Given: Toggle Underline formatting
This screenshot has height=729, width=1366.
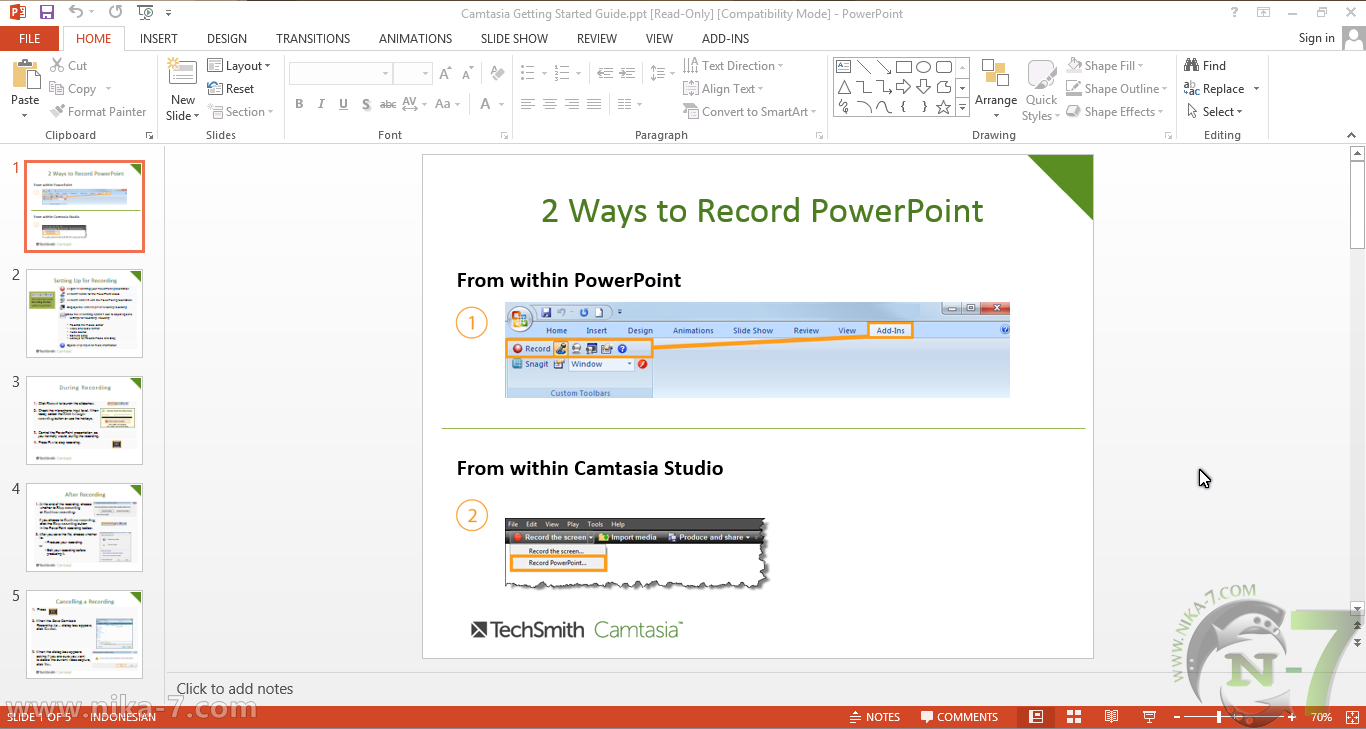Looking at the screenshot, I should (x=343, y=104).
